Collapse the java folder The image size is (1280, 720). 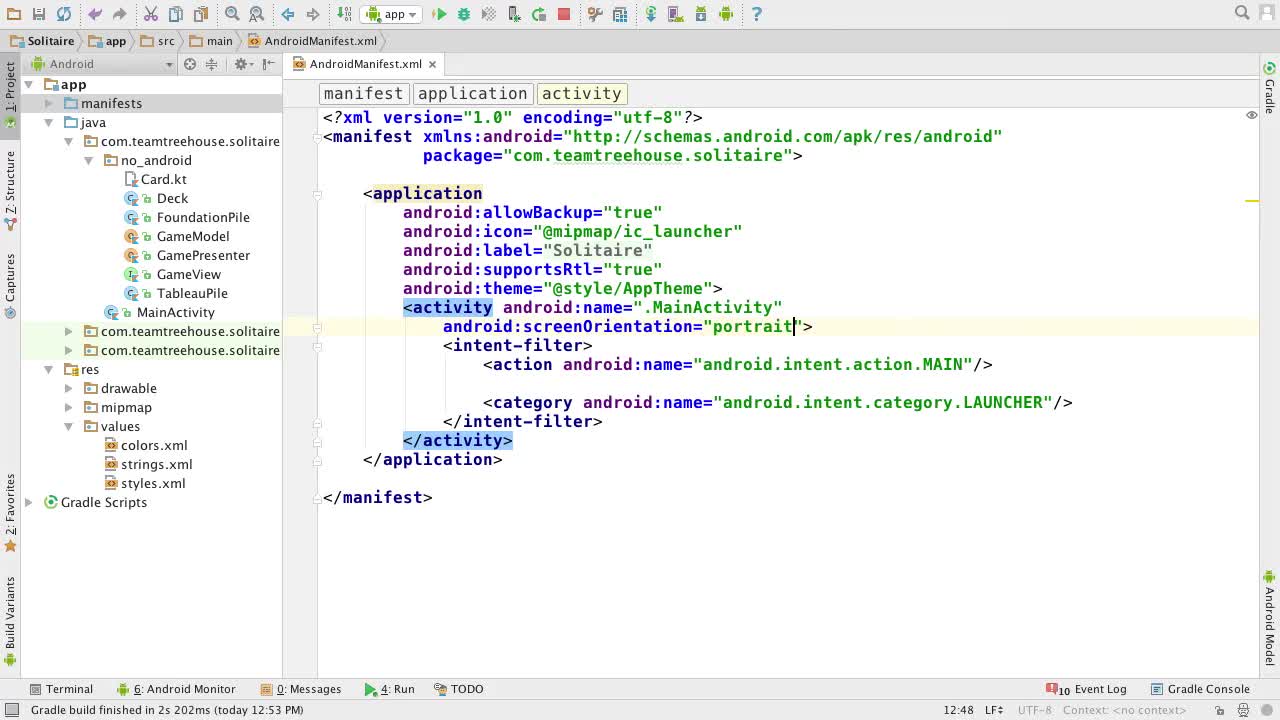click(x=49, y=123)
